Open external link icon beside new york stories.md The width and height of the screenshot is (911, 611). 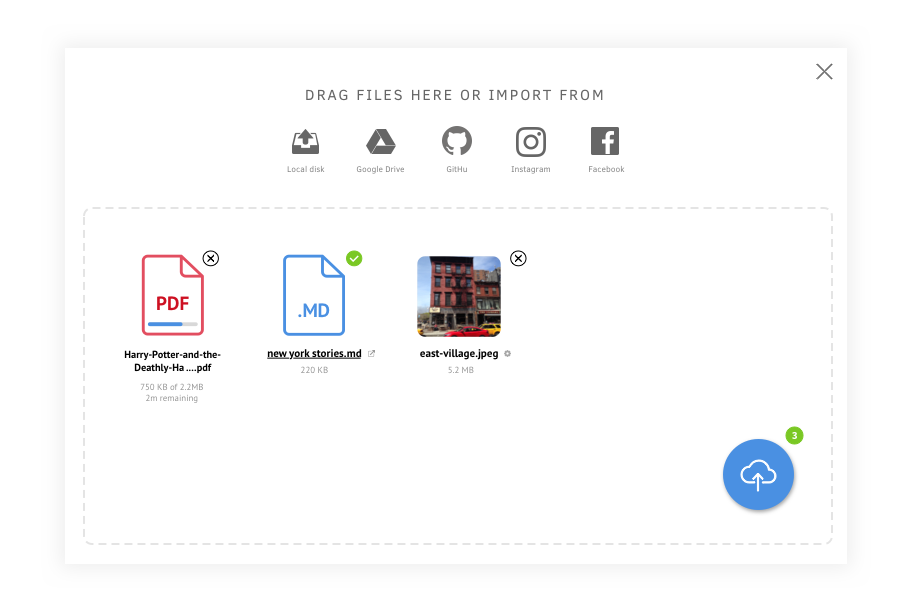tap(372, 354)
